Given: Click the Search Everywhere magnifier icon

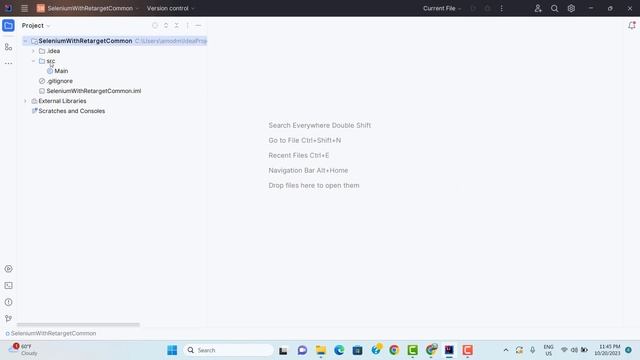Looking at the screenshot, I should [x=554, y=8].
